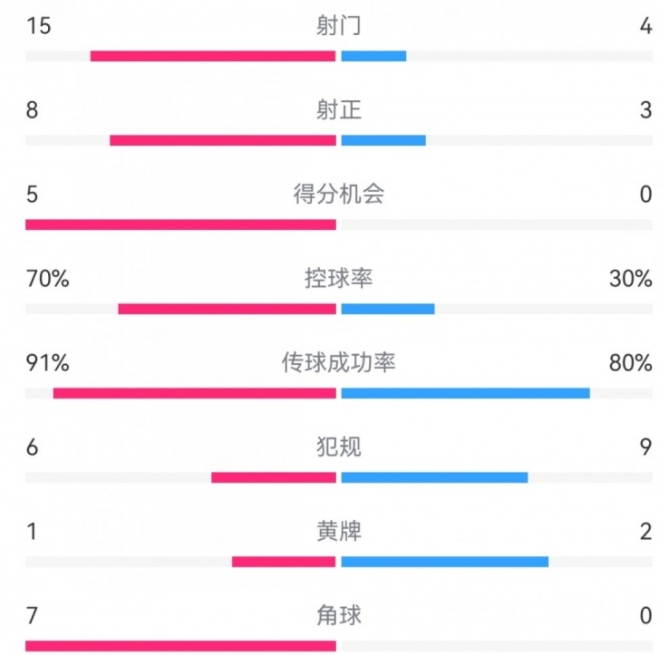
Task: Click the pink bar under 犯规
Action: (273, 477)
